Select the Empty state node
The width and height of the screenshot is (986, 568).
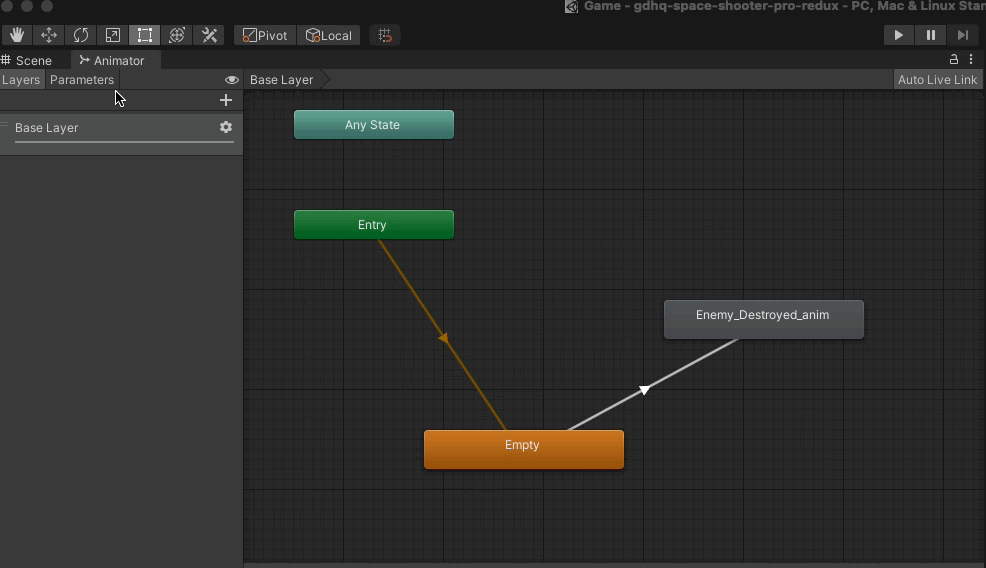point(524,449)
